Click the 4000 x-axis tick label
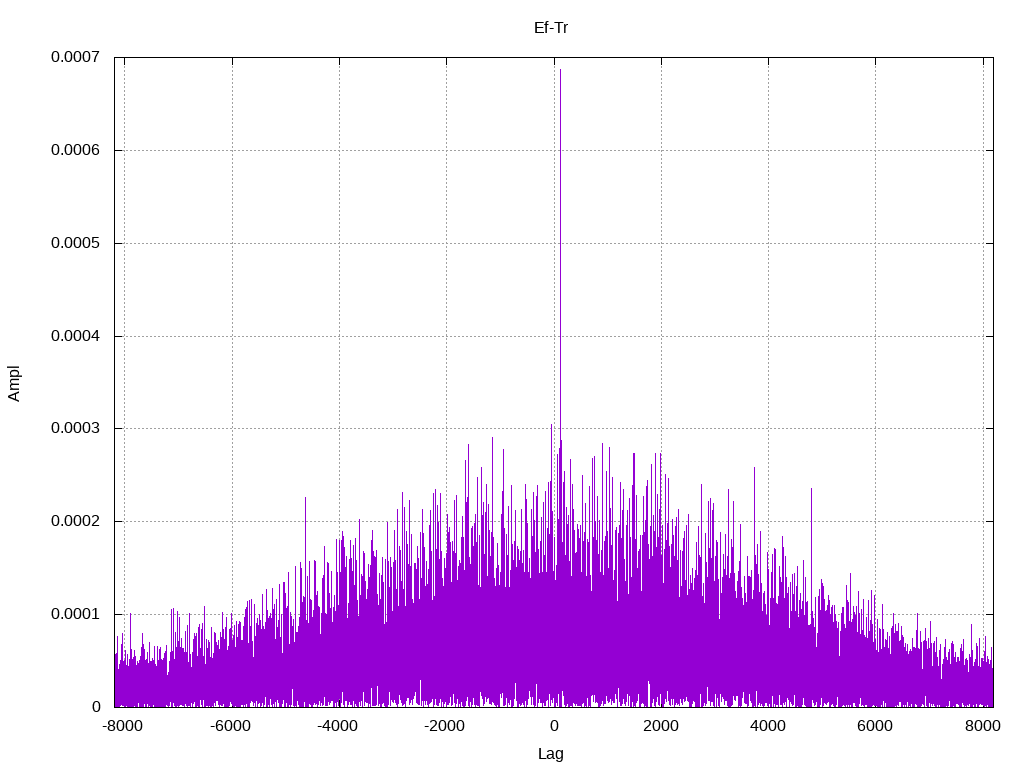 (768, 726)
